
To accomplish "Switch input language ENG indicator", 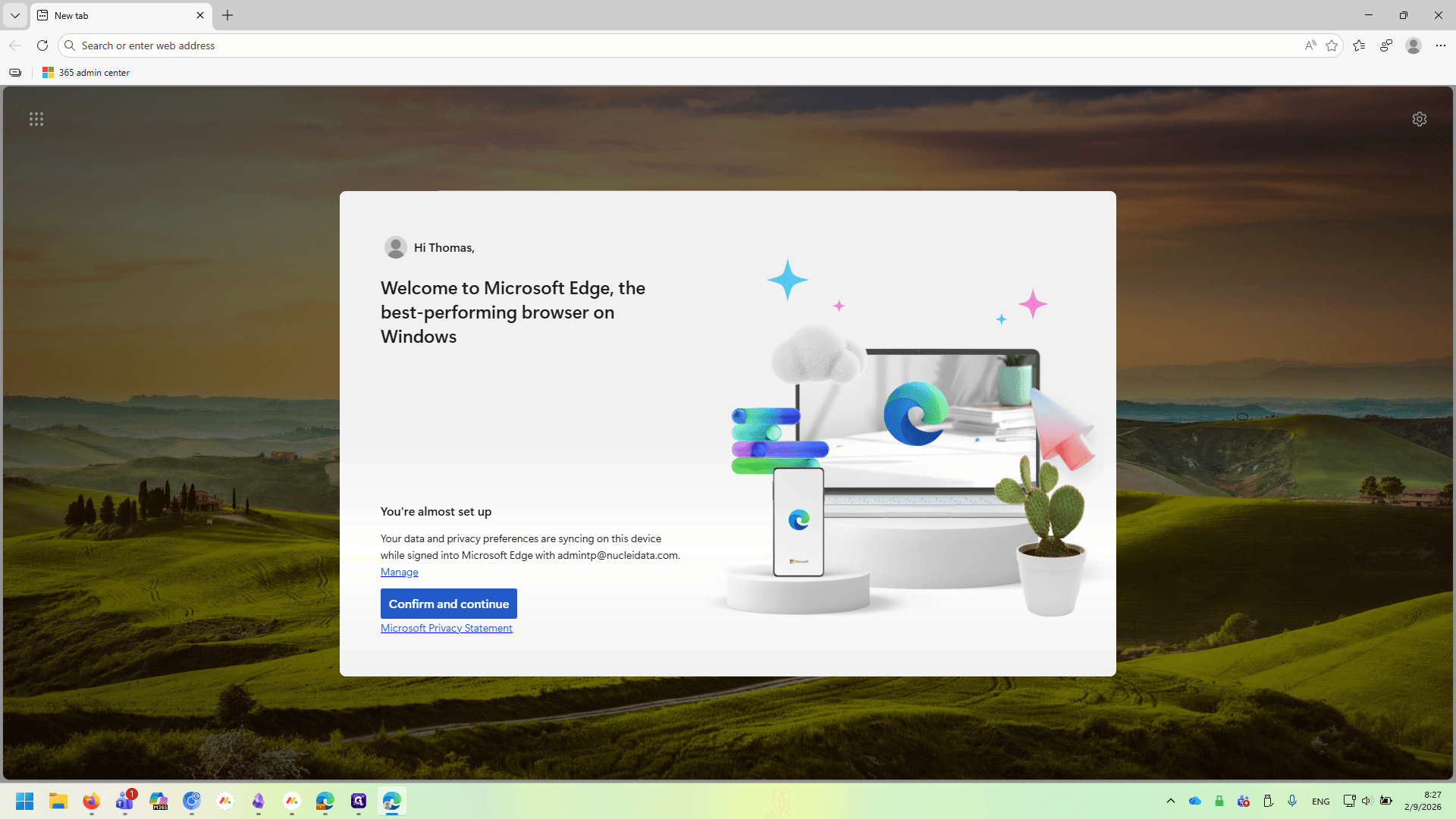I will [x=1321, y=802].
